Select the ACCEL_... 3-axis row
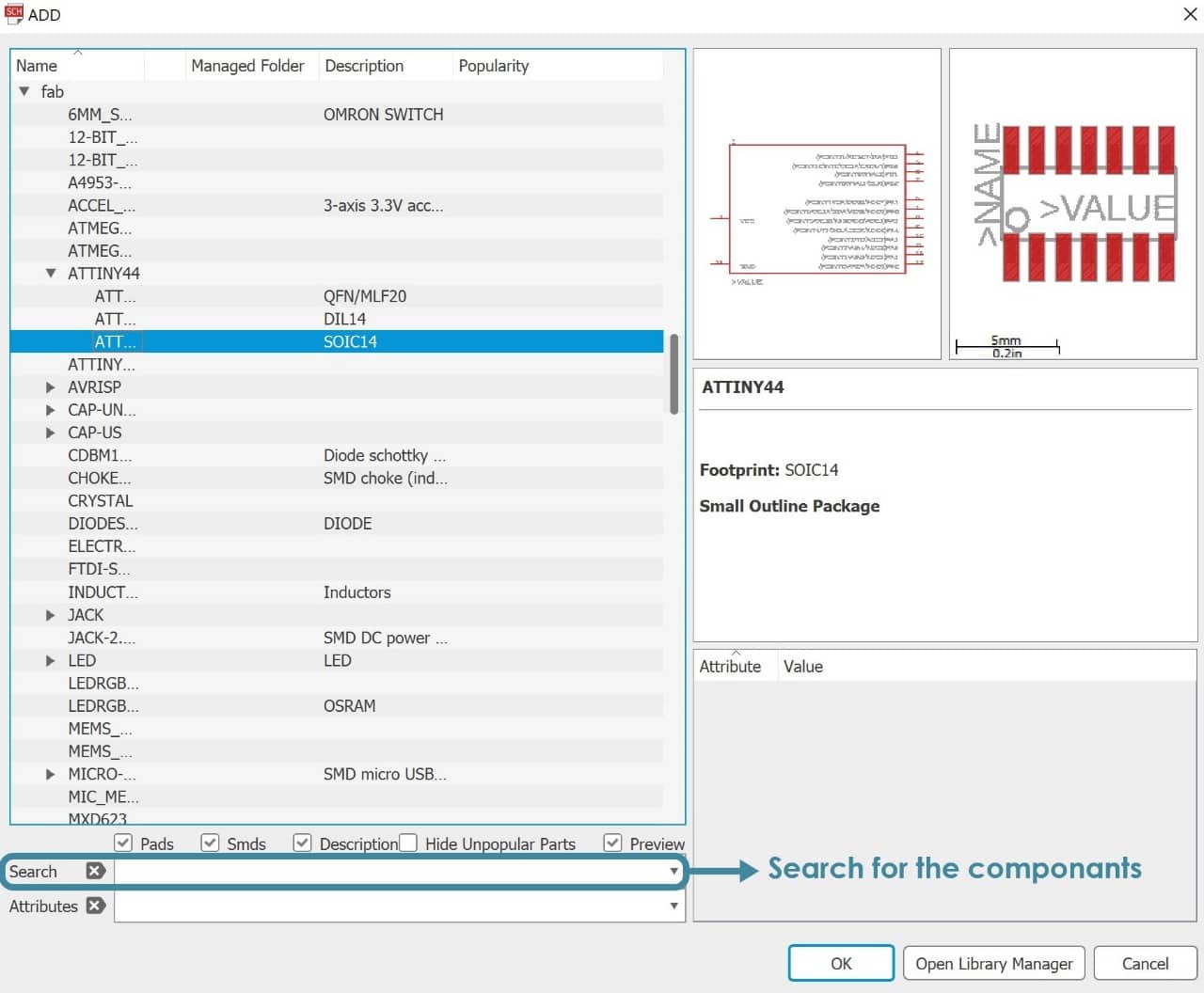The width and height of the screenshot is (1204, 993). click(337, 205)
